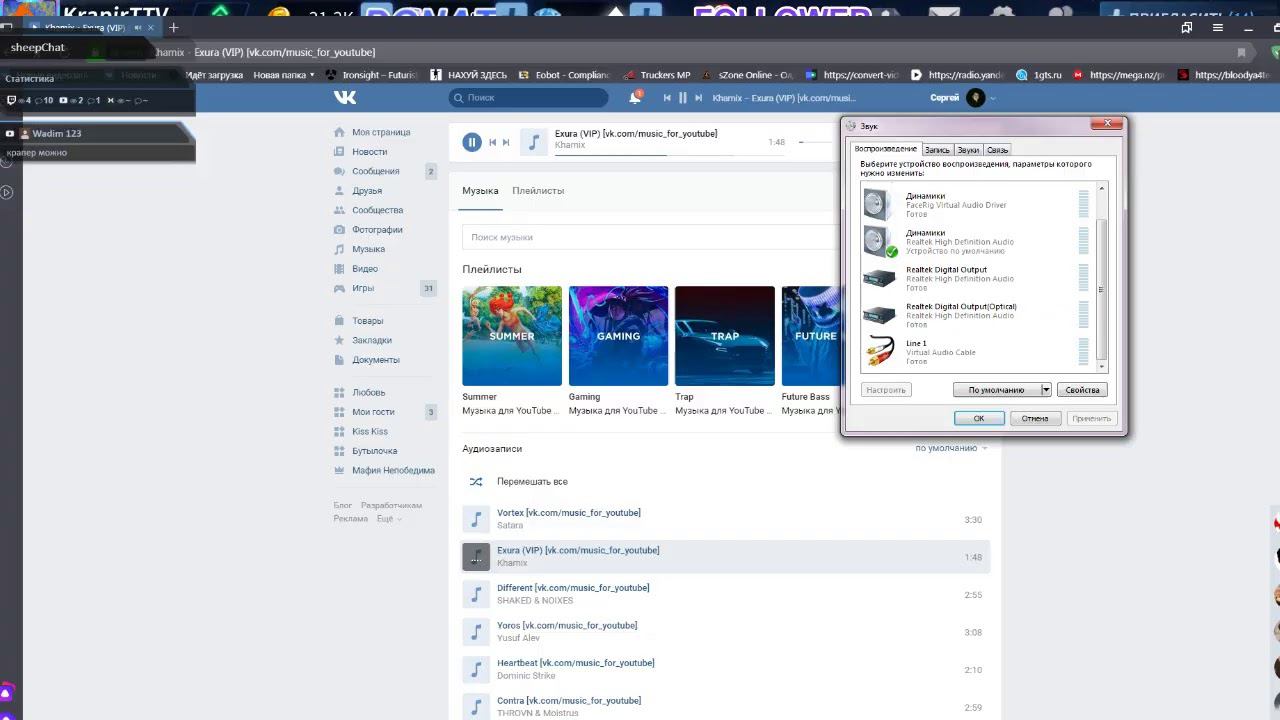Open Музыка sidebar note icon
The image size is (1280, 720).
click(340, 249)
